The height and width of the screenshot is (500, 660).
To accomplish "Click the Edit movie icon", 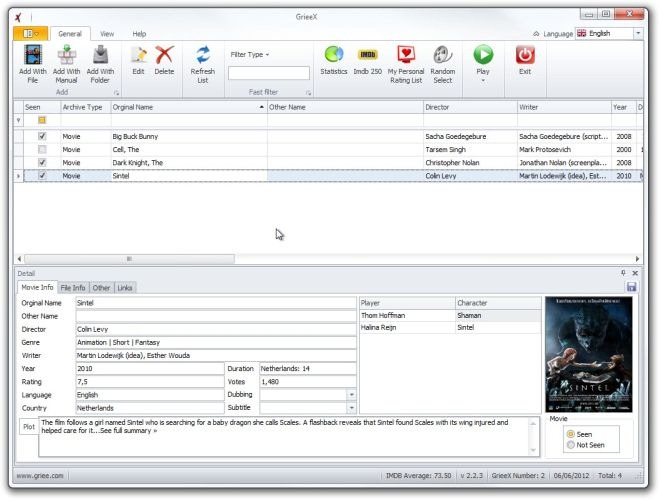I will click(x=138, y=55).
